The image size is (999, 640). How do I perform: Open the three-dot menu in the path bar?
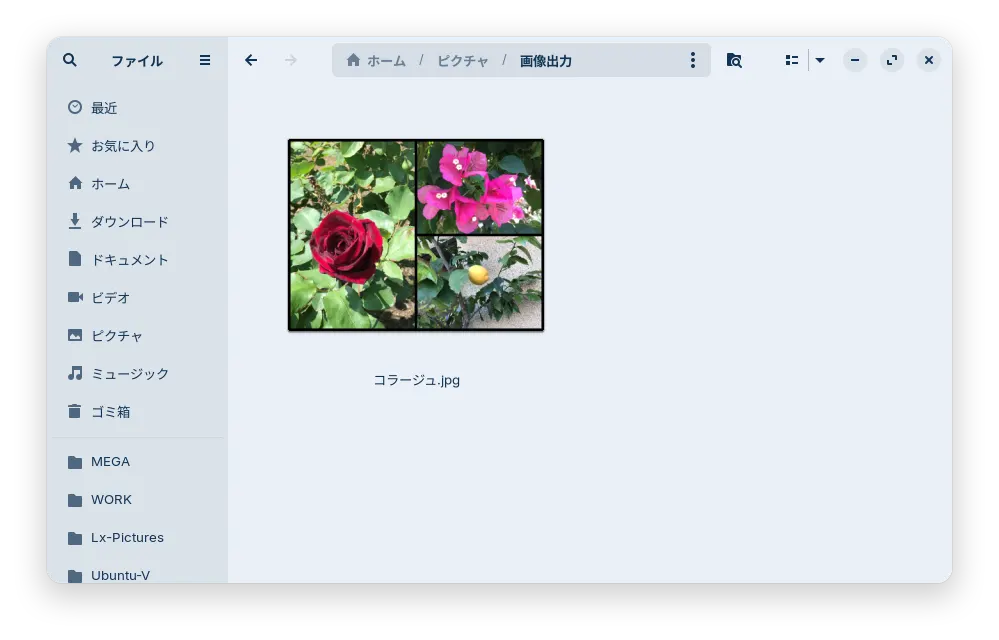coord(693,60)
